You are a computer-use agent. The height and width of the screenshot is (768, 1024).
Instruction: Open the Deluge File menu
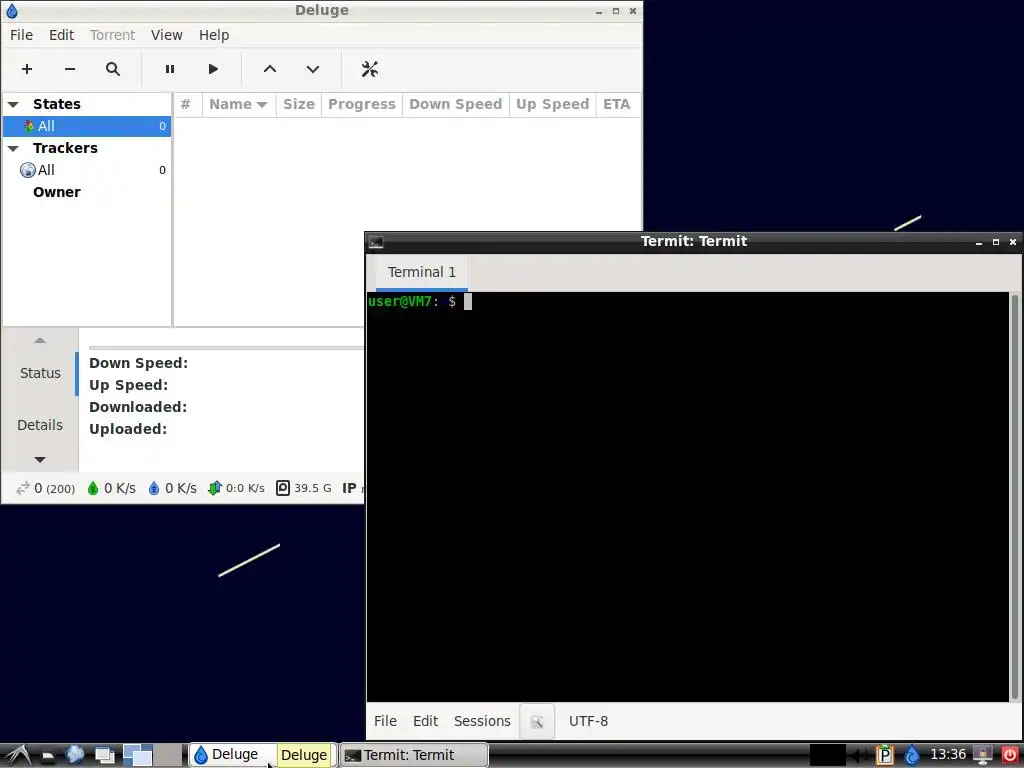point(22,35)
